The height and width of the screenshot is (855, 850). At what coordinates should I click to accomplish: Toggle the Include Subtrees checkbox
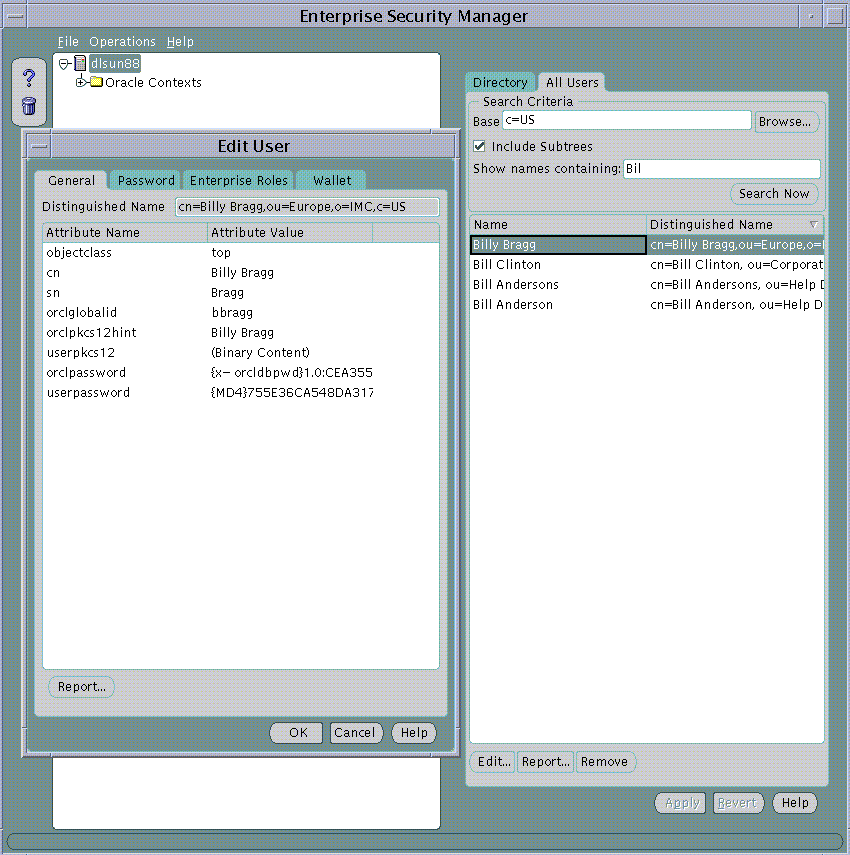pos(479,146)
